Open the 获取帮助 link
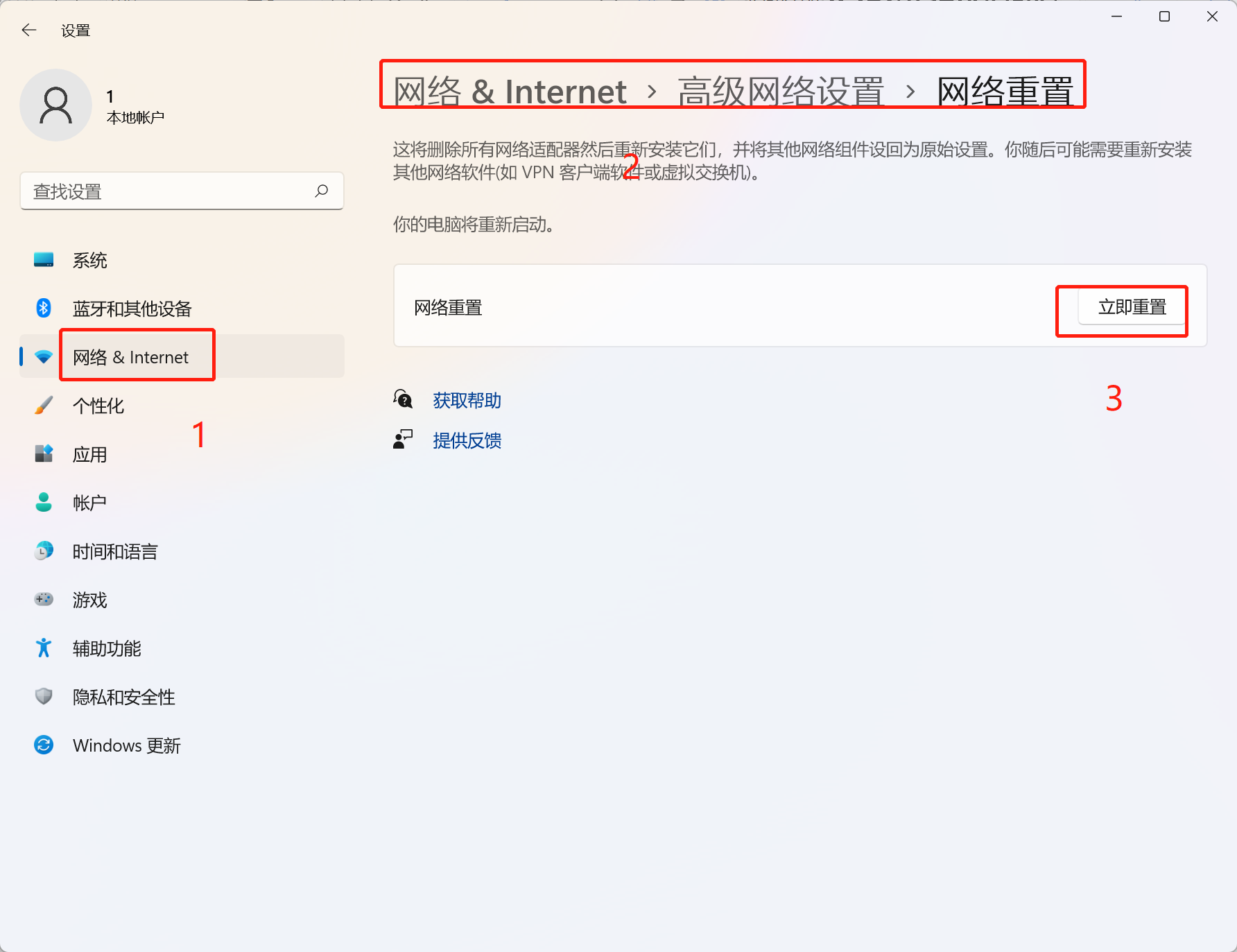 tap(467, 400)
